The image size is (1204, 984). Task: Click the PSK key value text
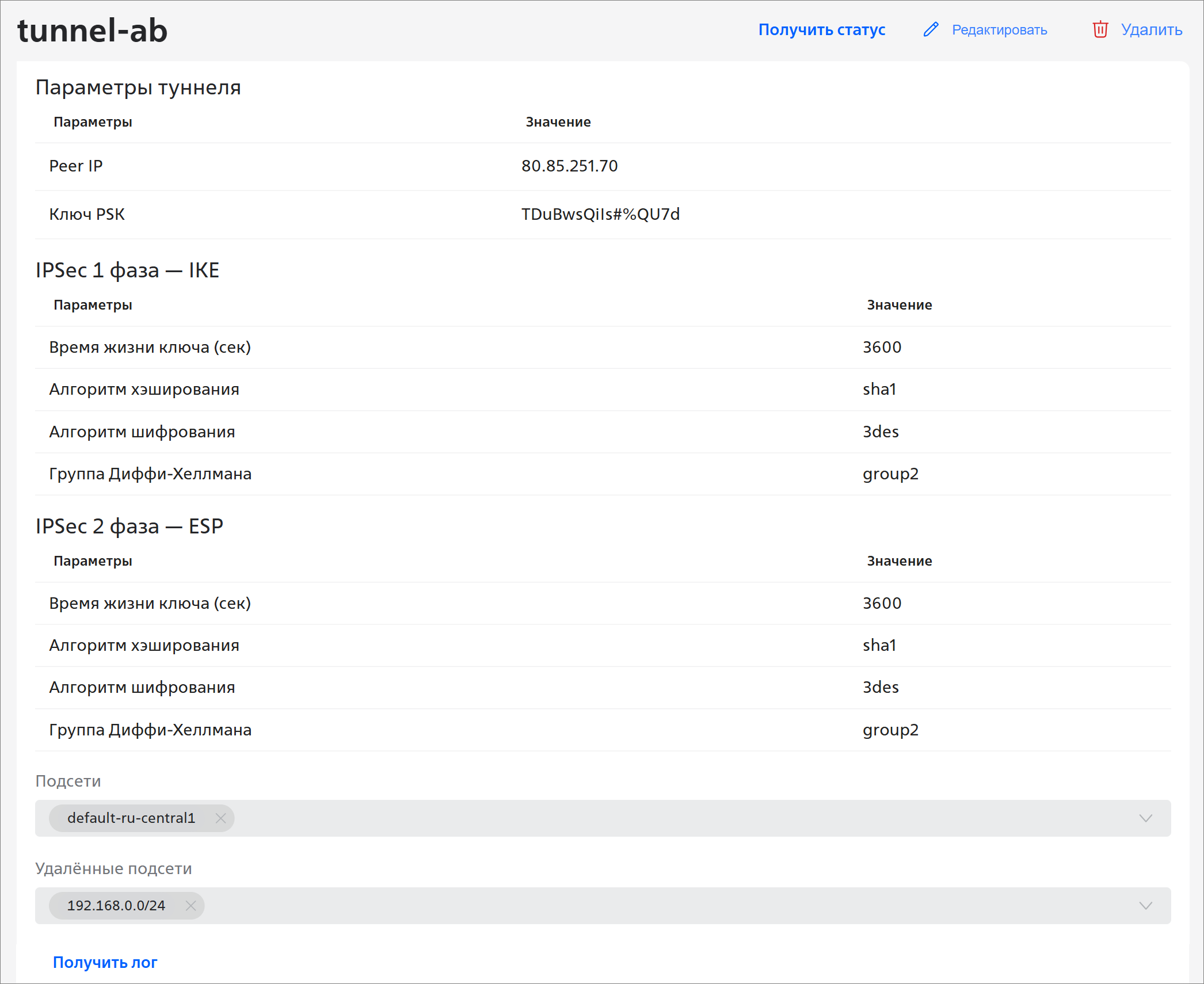pyautogui.click(x=600, y=215)
